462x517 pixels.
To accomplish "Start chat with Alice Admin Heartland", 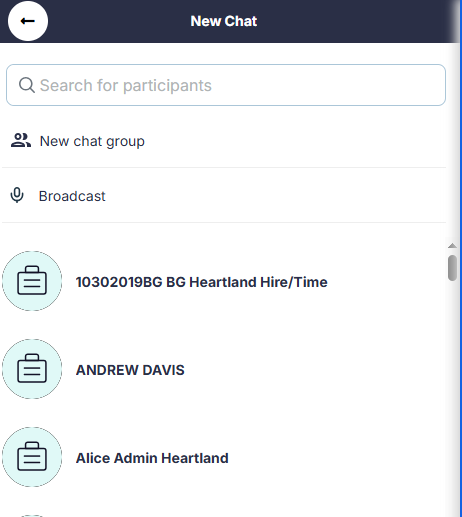I will coord(152,458).
